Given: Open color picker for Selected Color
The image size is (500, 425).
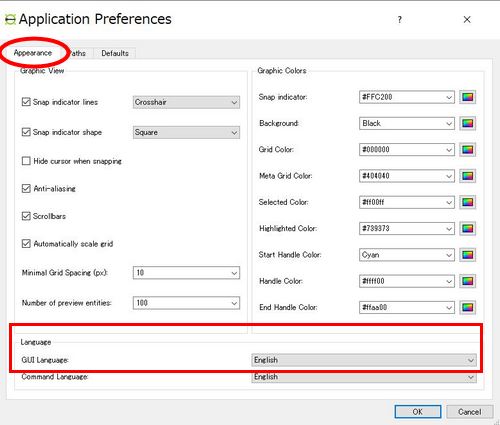Looking at the screenshot, I should click(467, 202).
